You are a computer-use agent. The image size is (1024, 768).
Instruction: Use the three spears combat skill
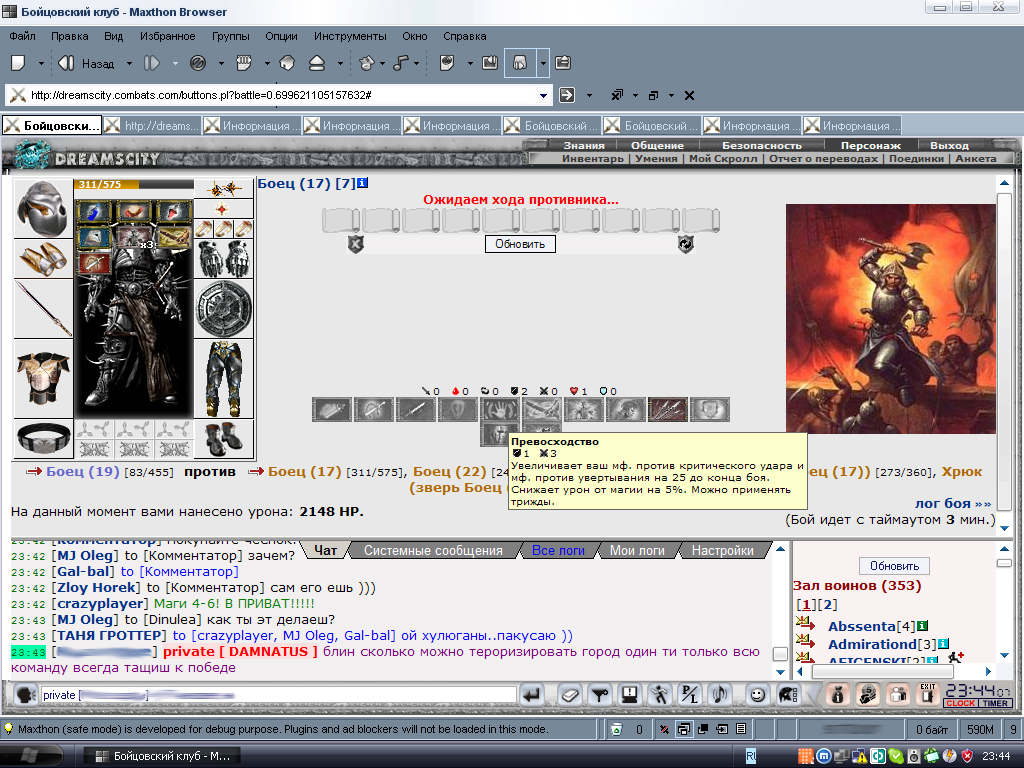click(667, 409)
